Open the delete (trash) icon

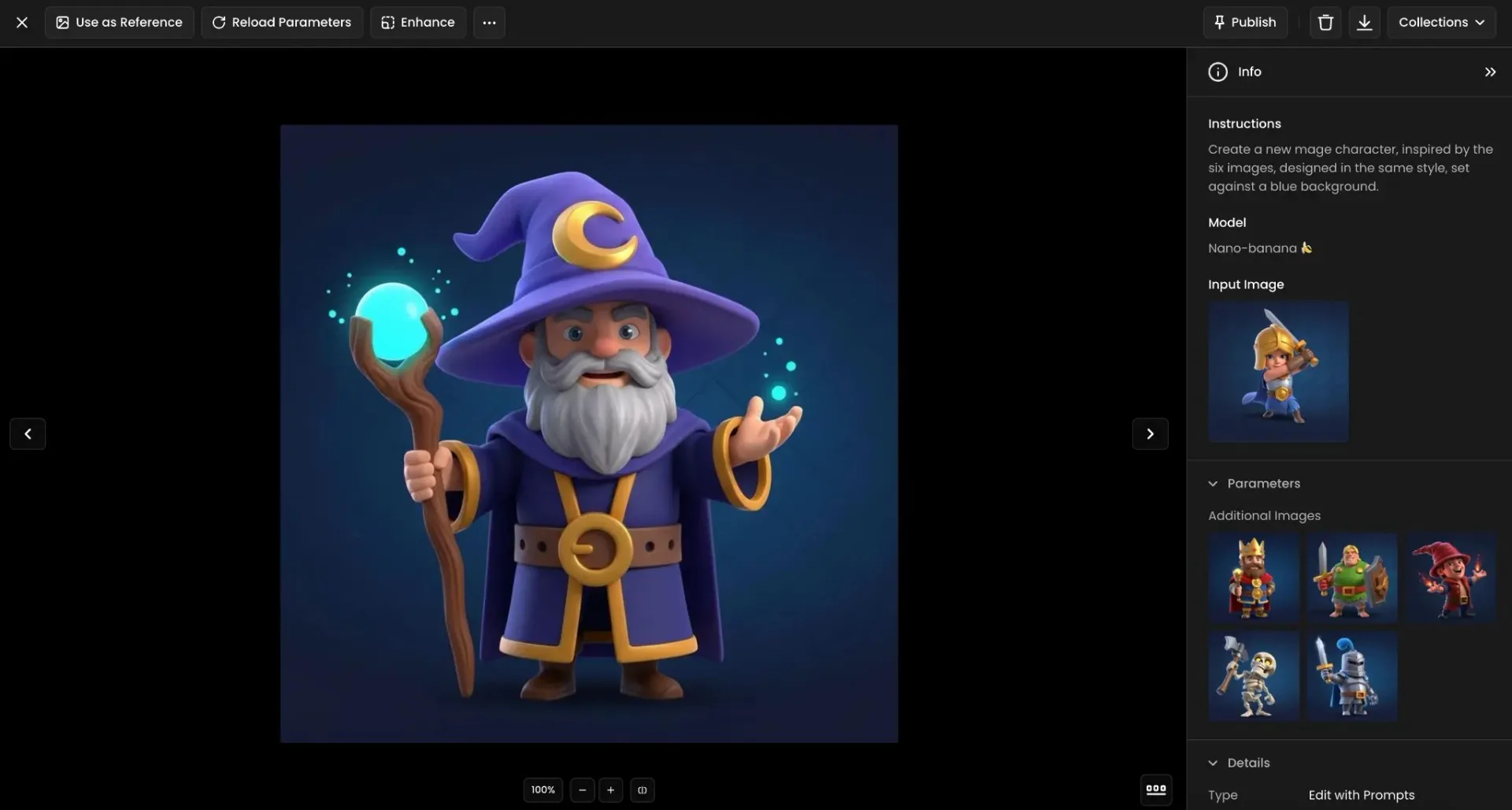coord(1325,22)
